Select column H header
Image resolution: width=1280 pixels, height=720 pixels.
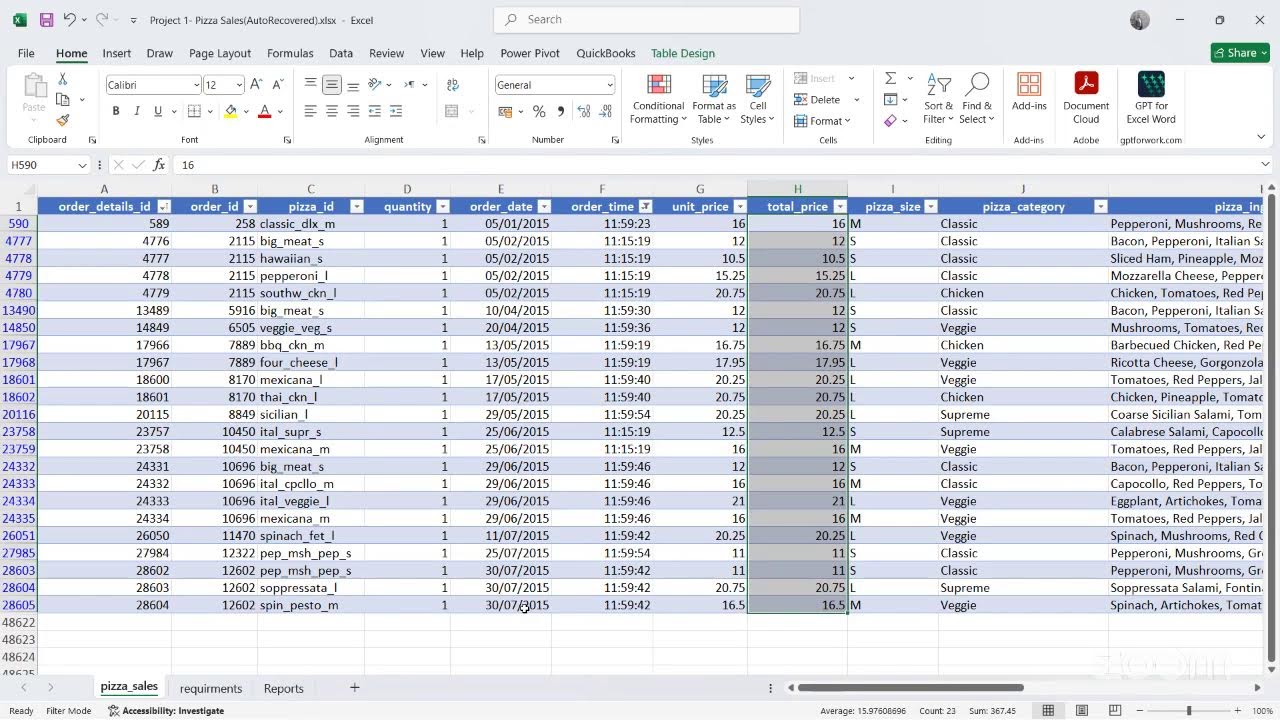(x=797, y=189)
